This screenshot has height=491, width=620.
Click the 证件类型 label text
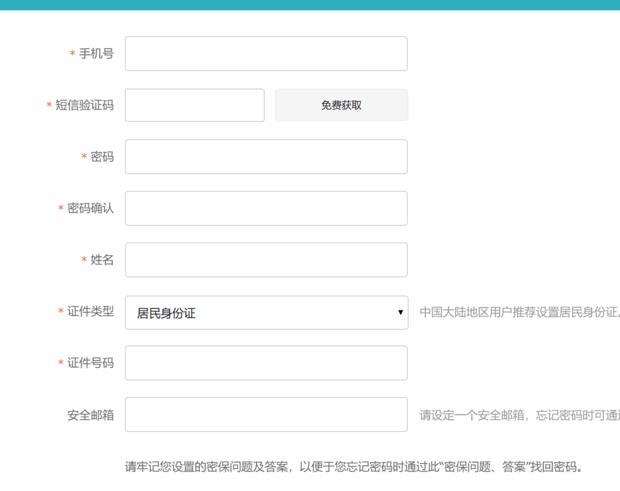point(90,311)
